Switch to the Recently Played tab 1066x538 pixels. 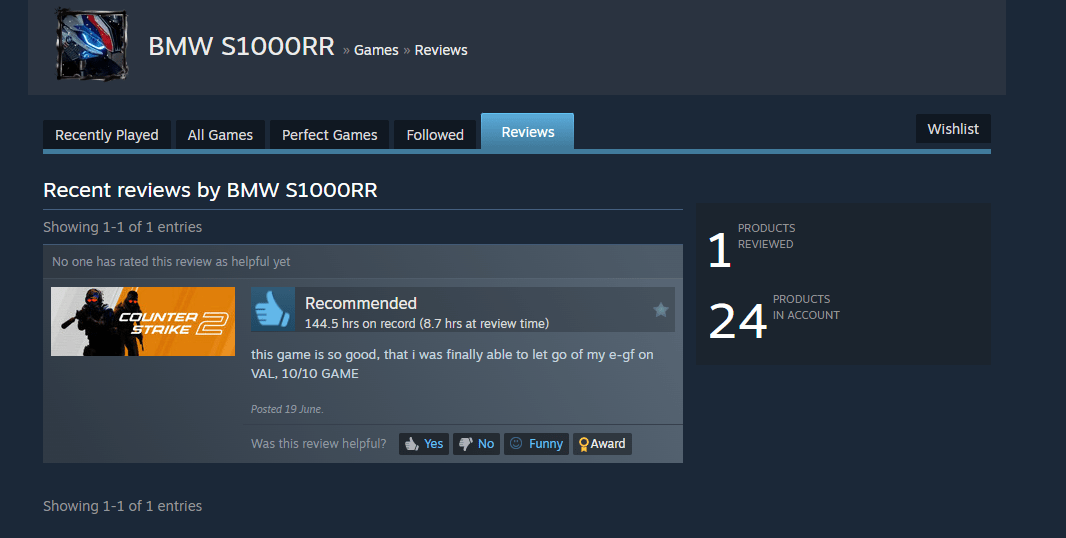(x=107, y=135)
